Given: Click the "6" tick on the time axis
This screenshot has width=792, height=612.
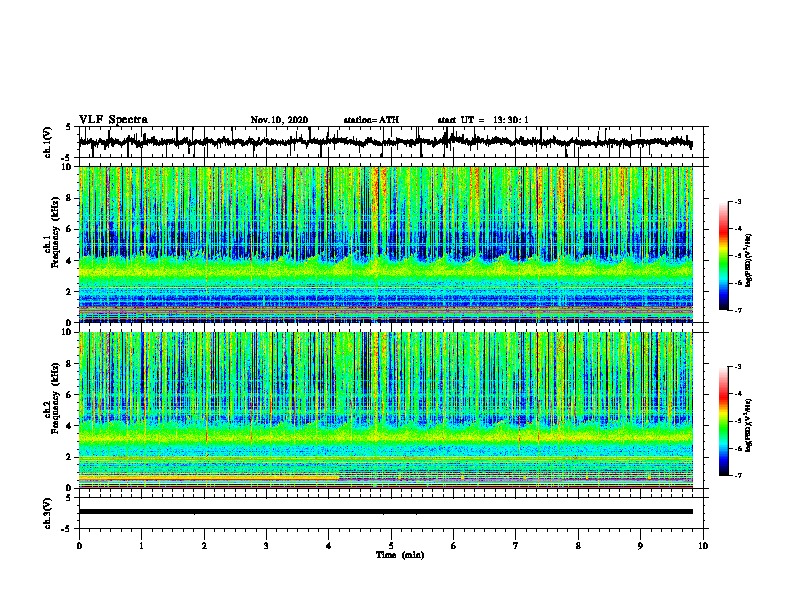Looking at the screenshot, I should 454,546.
